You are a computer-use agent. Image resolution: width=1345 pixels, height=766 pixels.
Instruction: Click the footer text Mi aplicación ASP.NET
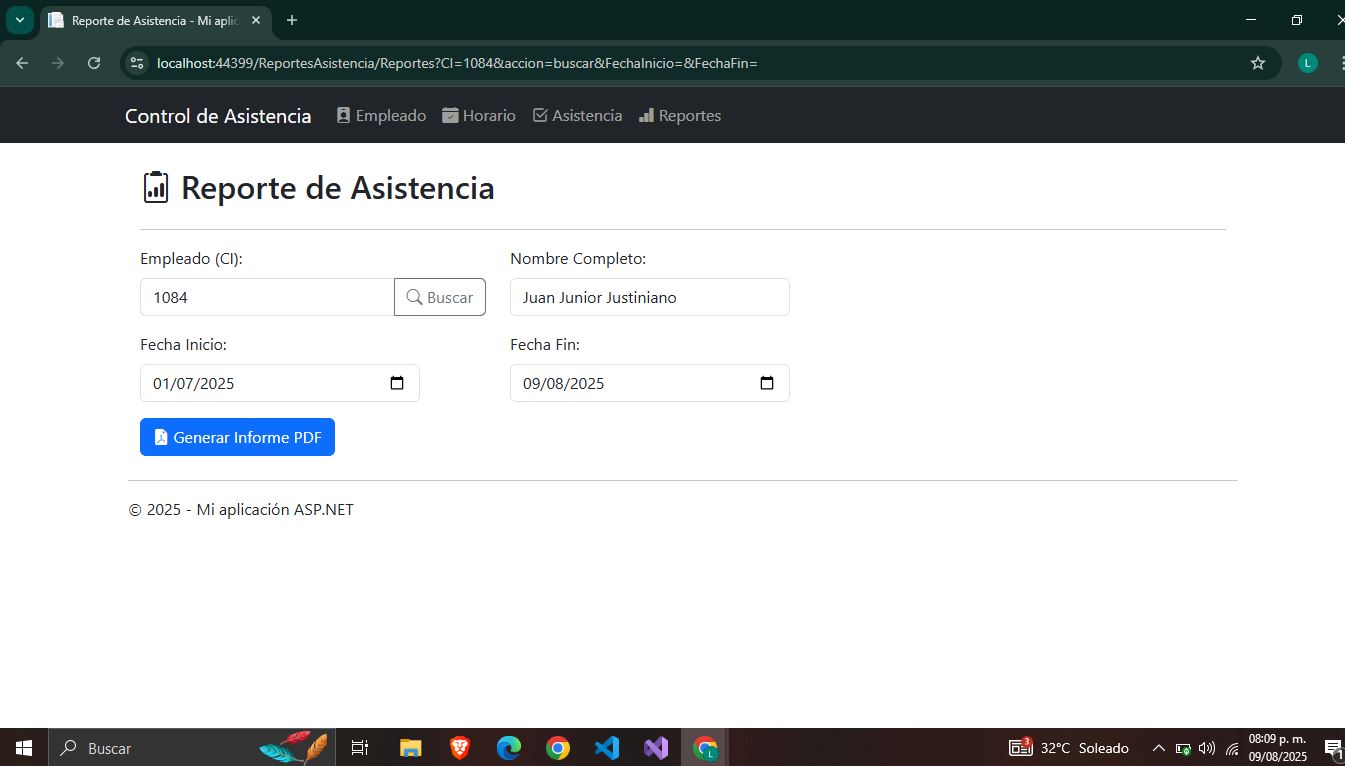click(x=275, y=510)
